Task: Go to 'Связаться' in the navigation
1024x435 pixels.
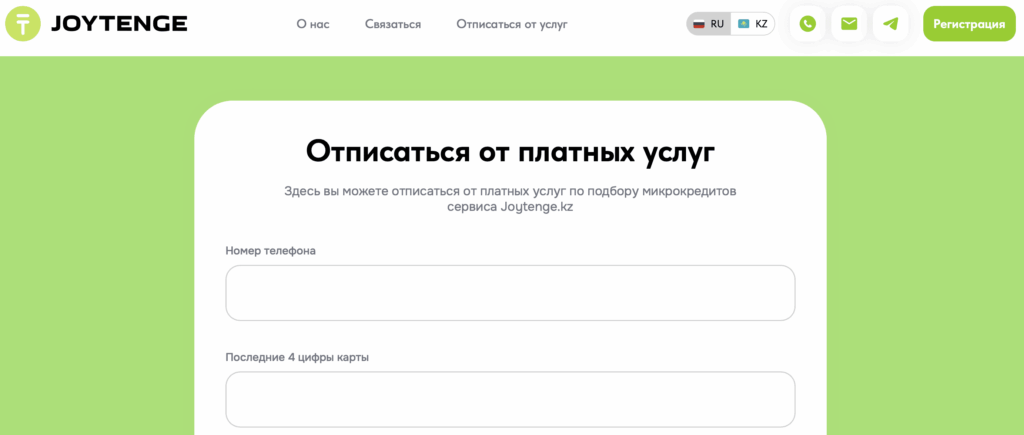Action: click(x=392, y=24)
